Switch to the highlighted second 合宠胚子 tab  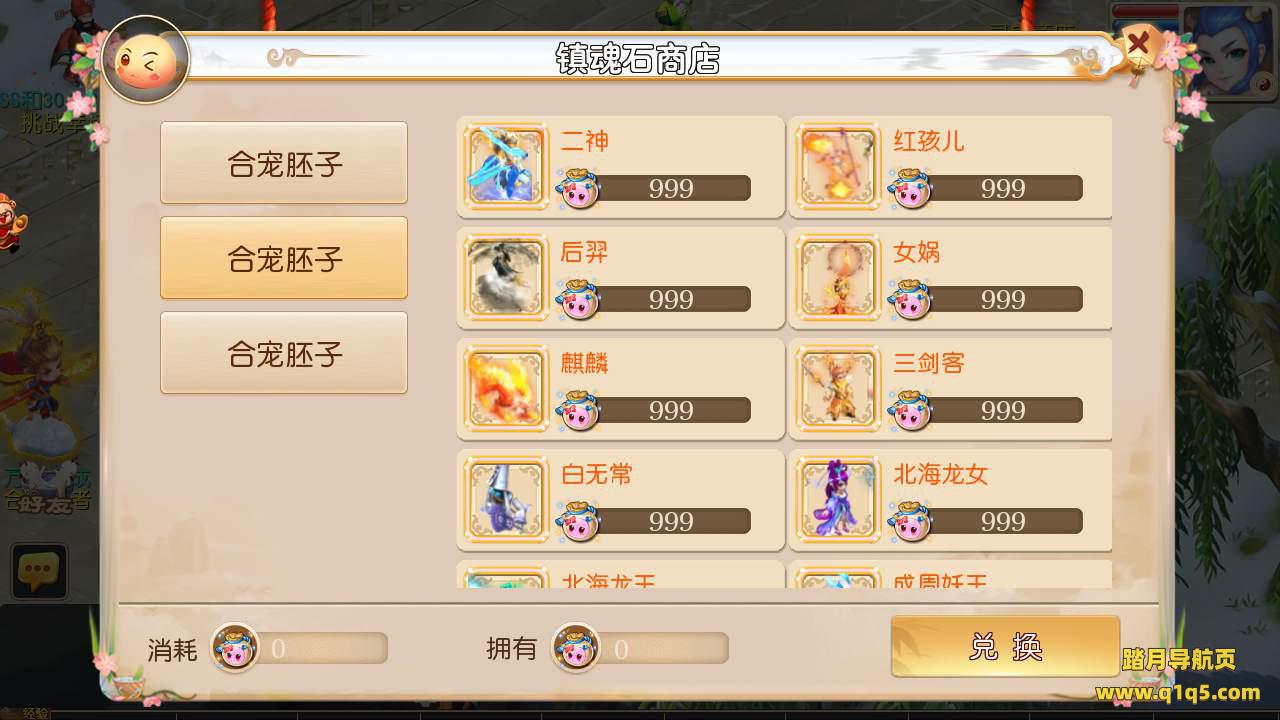point(284,258)
